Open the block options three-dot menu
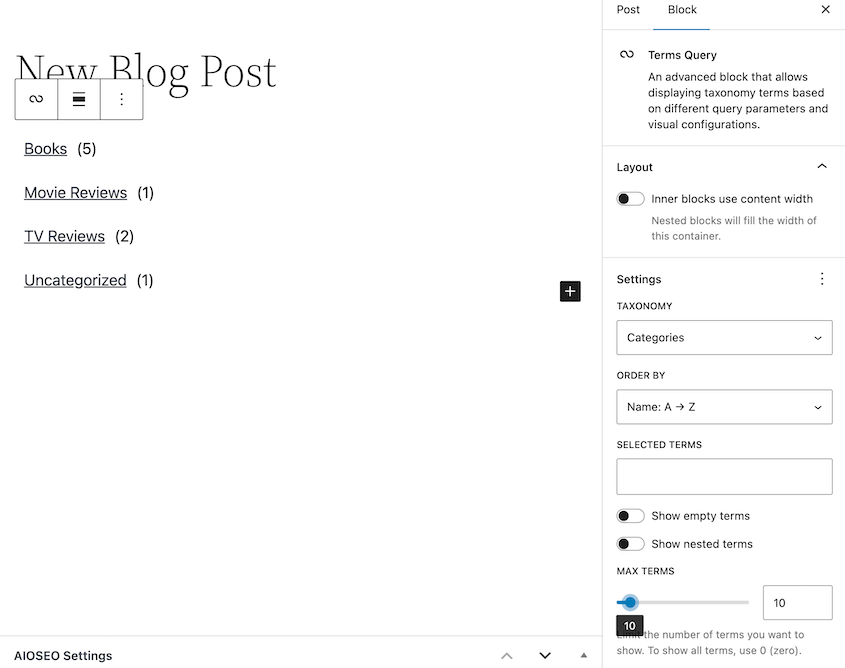 coord(122,99)
